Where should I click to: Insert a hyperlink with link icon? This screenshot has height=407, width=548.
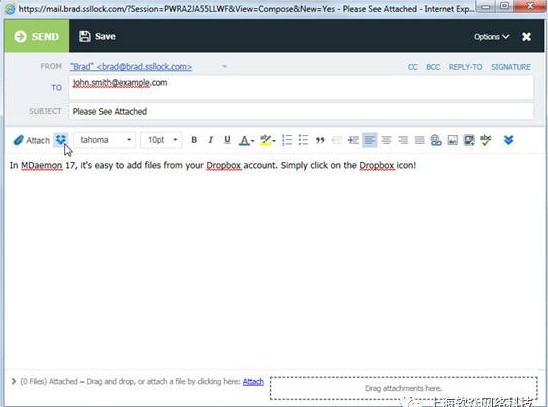point(436,140)
